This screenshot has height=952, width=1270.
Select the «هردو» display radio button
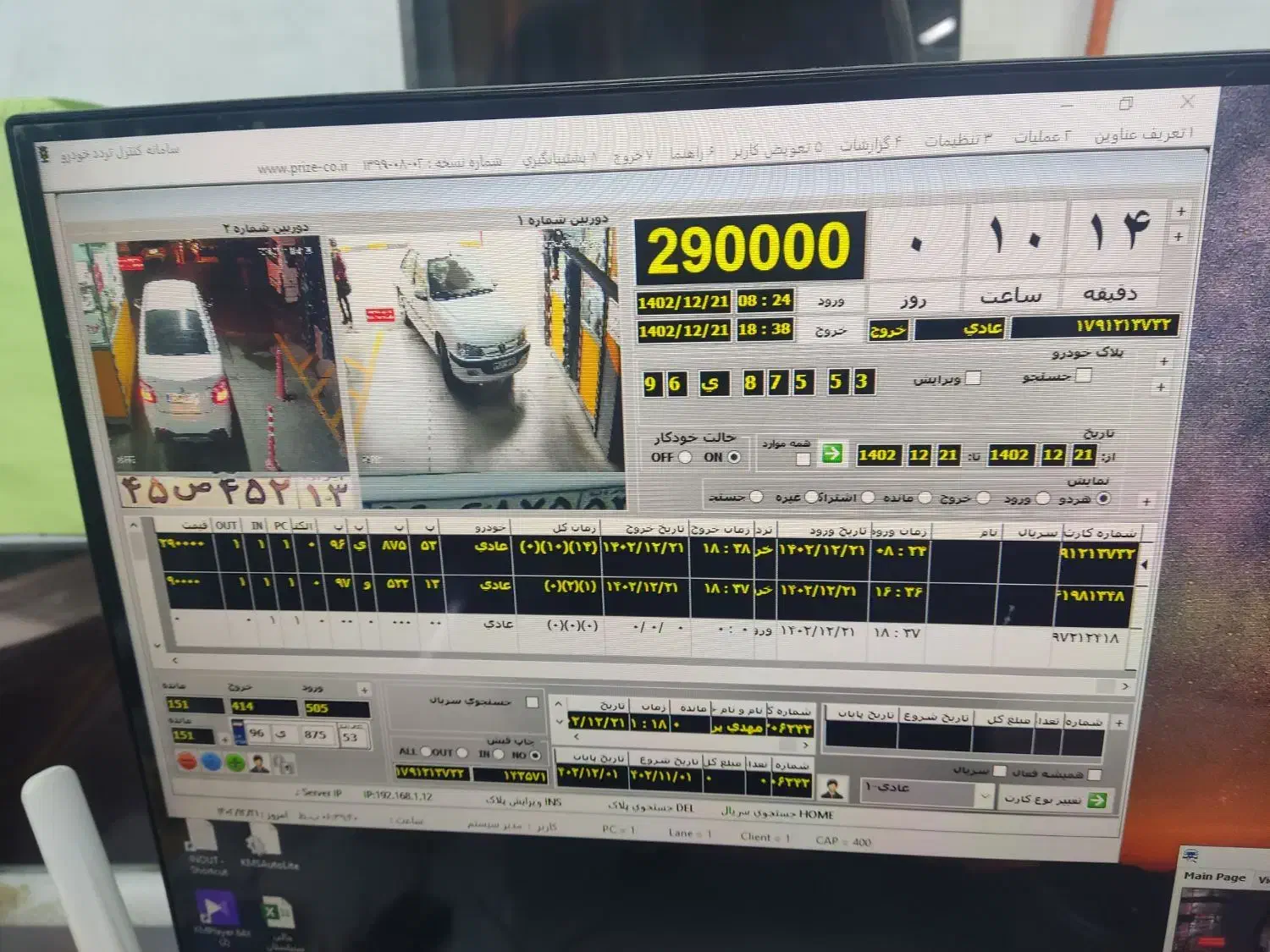[1102, 498]
